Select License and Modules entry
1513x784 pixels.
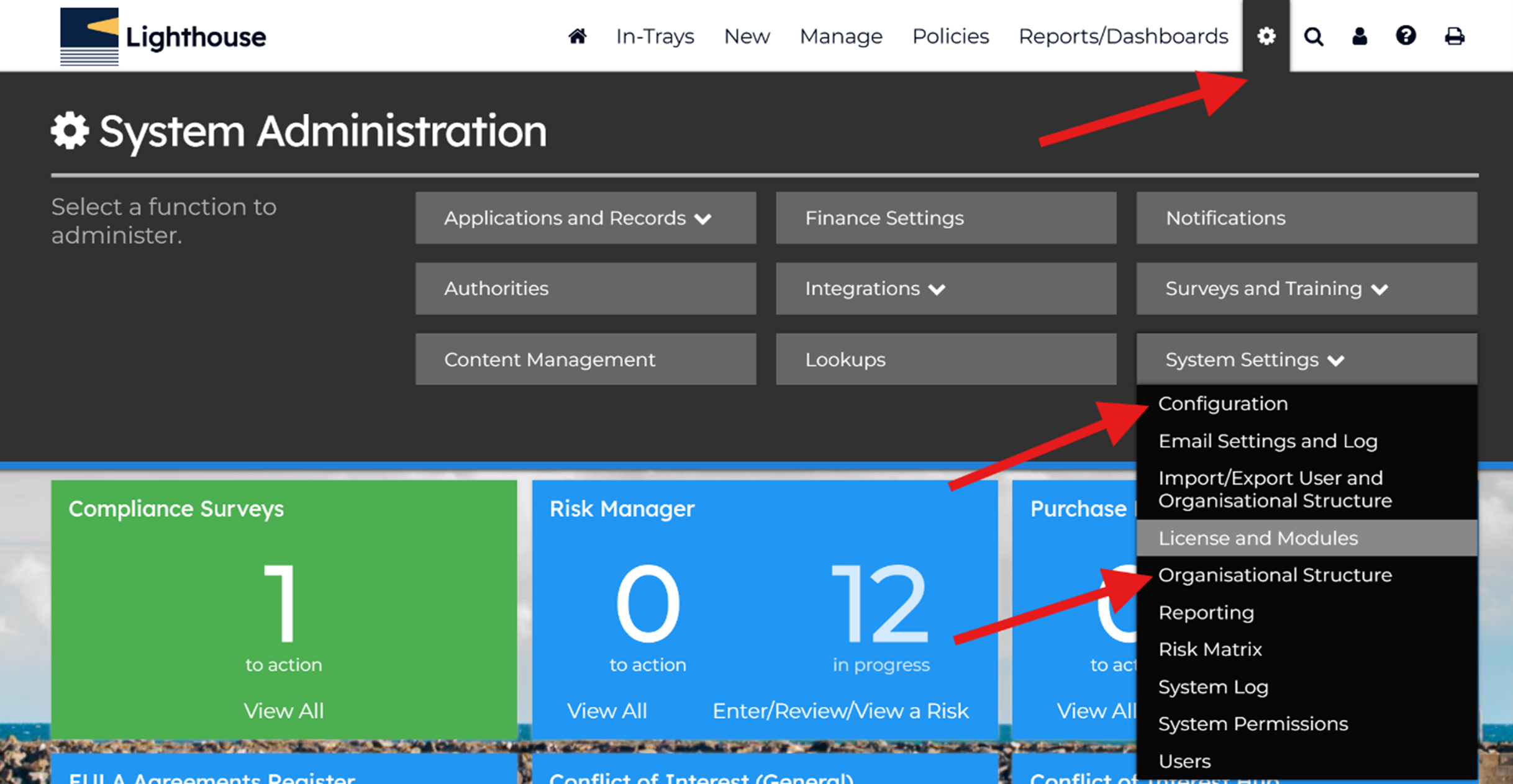pos(1258,538)
